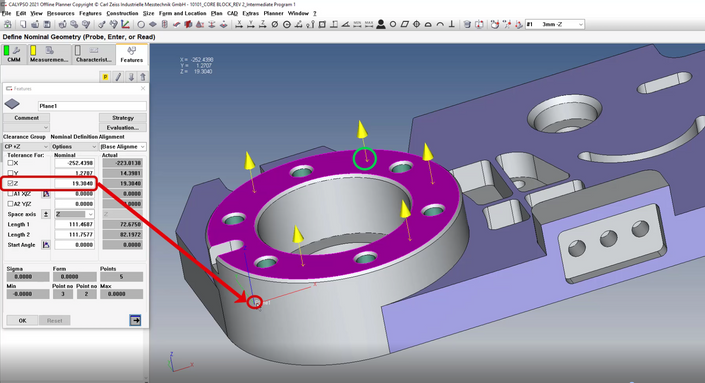Click the Strategy button
Viewport: 705px width, 383px height.
[x=123, y=118]
